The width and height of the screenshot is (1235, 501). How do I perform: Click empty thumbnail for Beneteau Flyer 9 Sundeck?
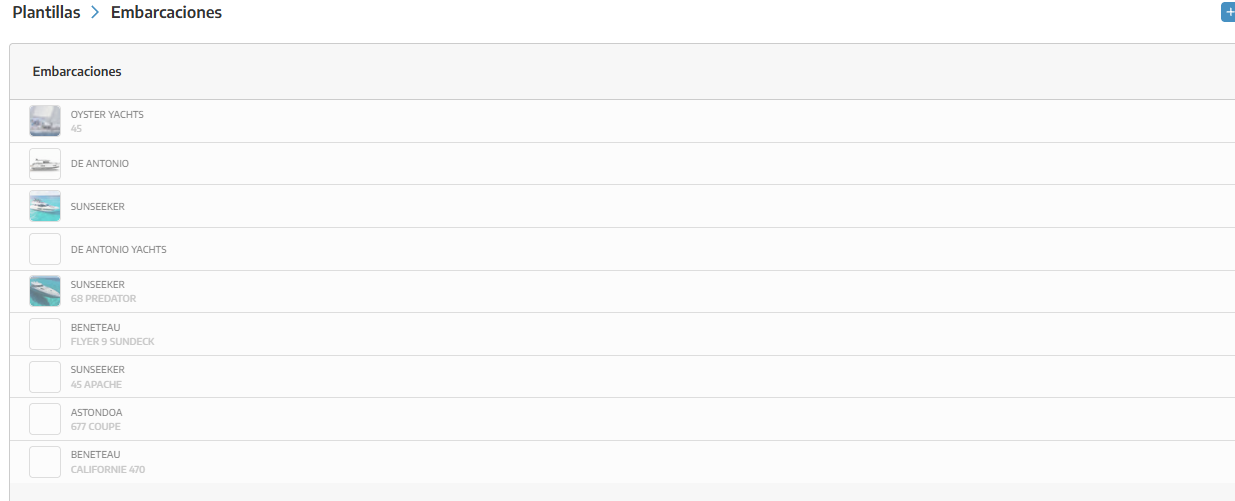pyautogui.click(x=45, y=334)
